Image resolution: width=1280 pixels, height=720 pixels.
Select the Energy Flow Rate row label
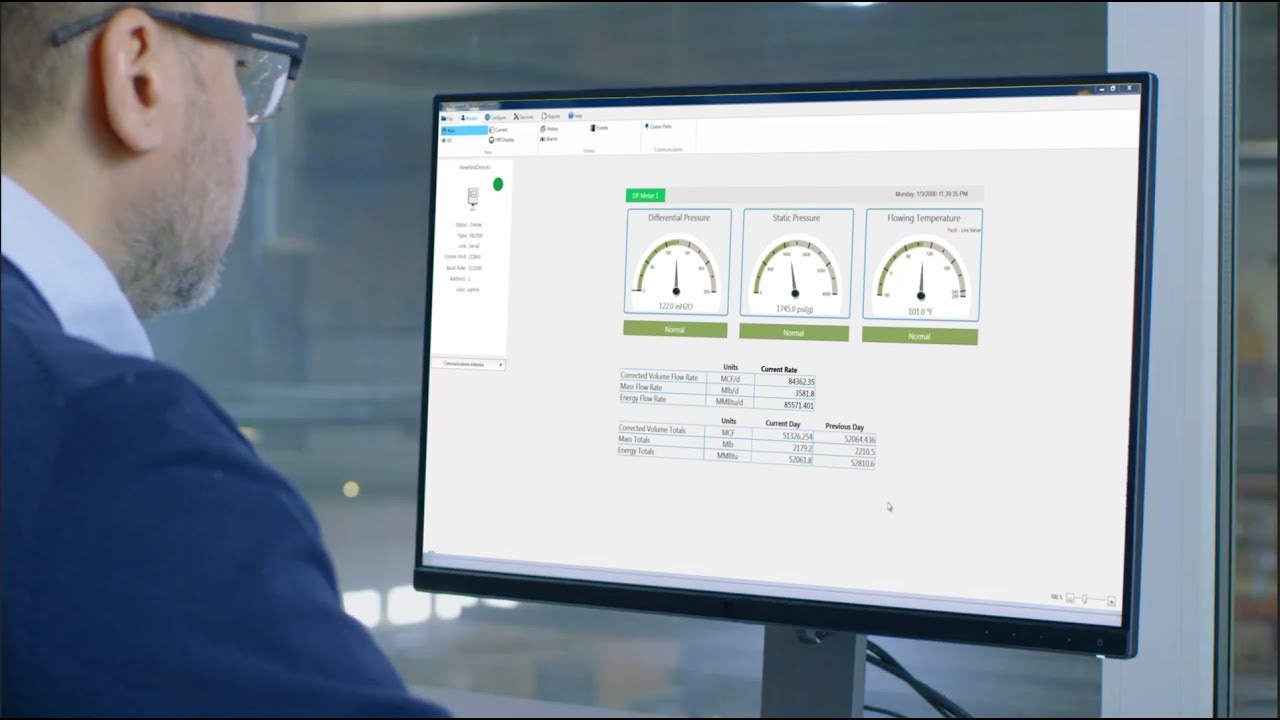[643, 398]
